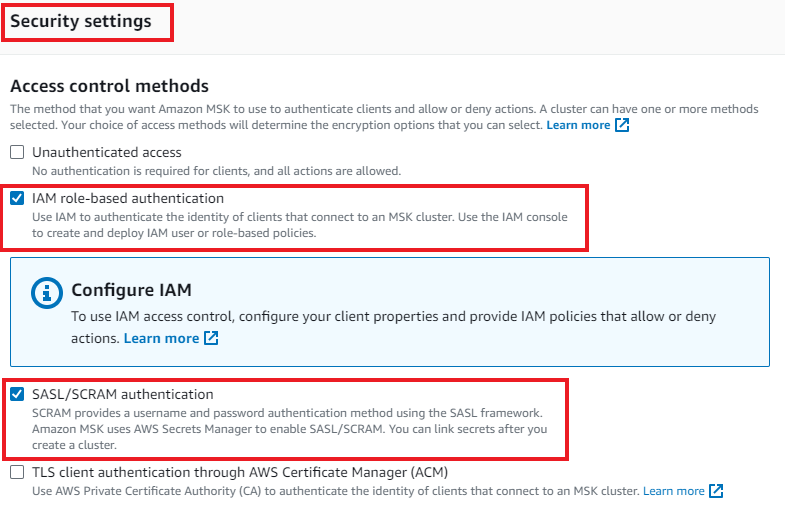
Task: Click 'TLS client authentication through AWS Certificate Manager' label
Action: click(240, 472)
